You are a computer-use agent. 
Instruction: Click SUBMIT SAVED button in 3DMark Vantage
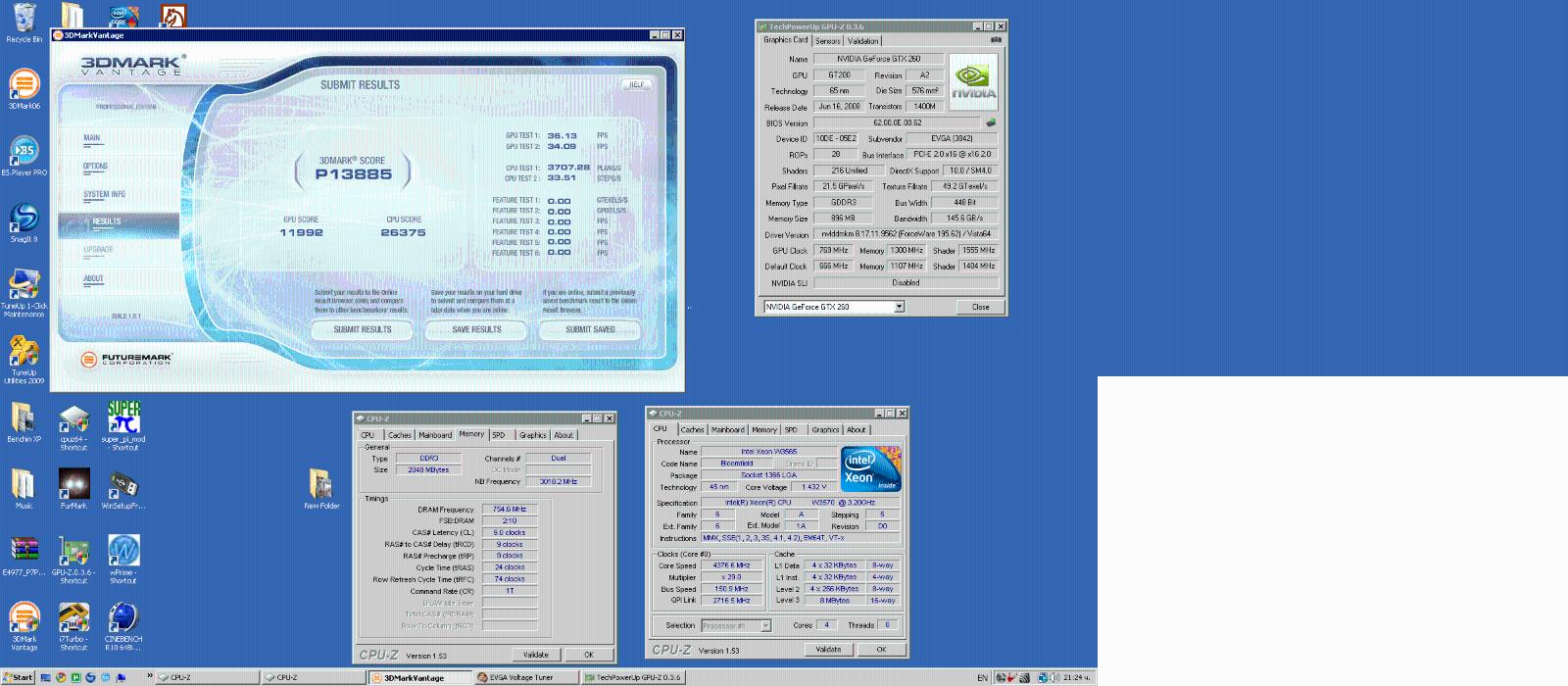[590, 329]
